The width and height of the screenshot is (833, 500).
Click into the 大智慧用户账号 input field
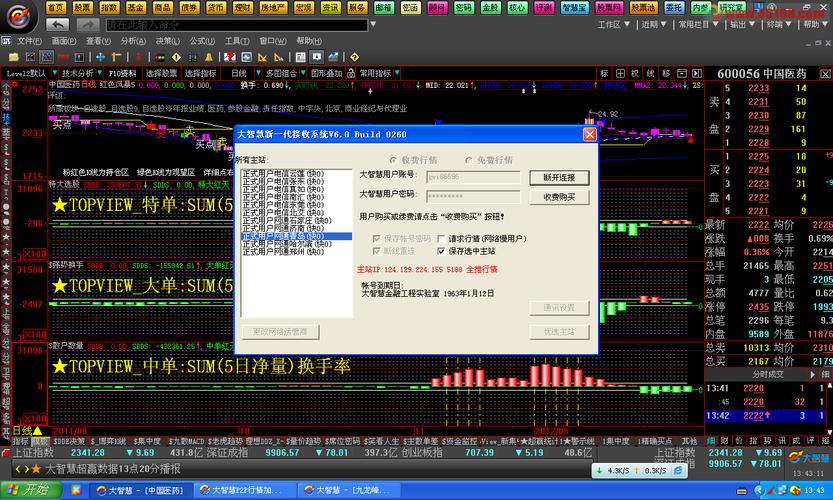tap(473, 177)
